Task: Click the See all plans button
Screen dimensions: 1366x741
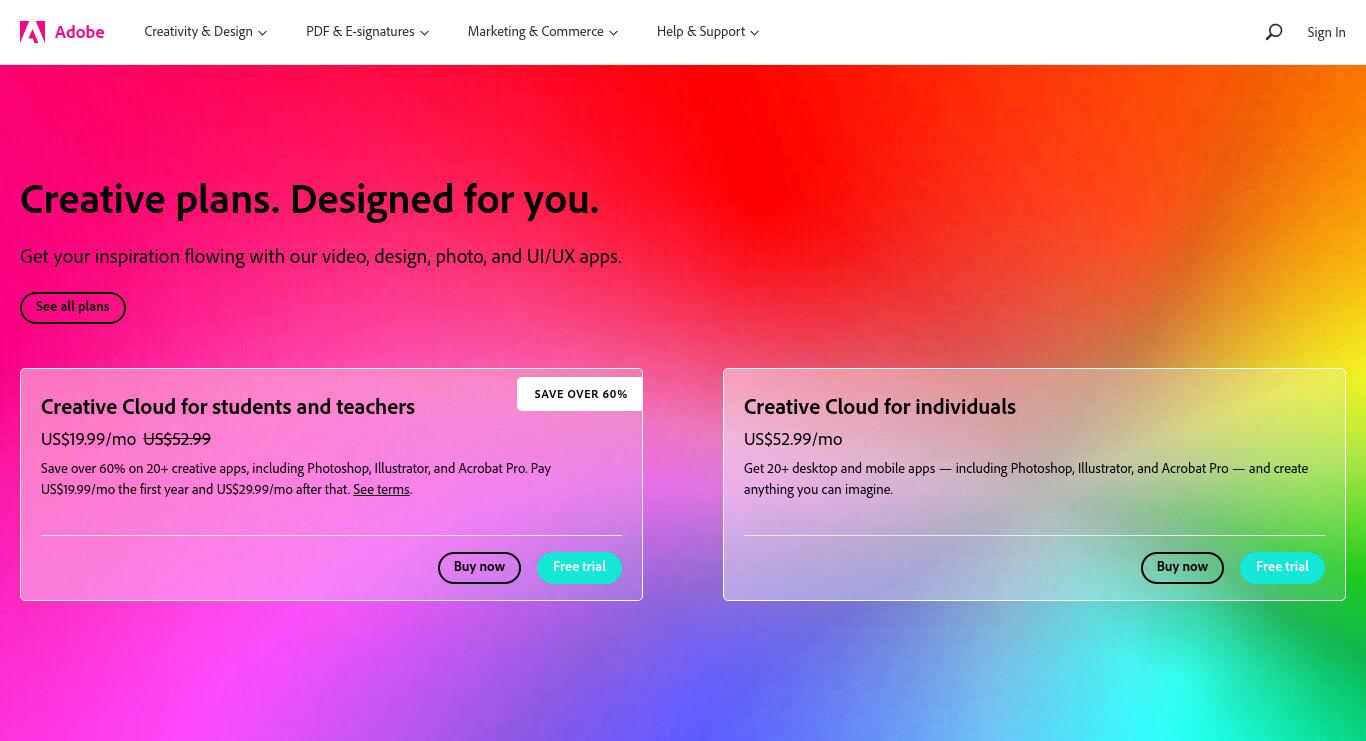Action: tap(73, 307)
